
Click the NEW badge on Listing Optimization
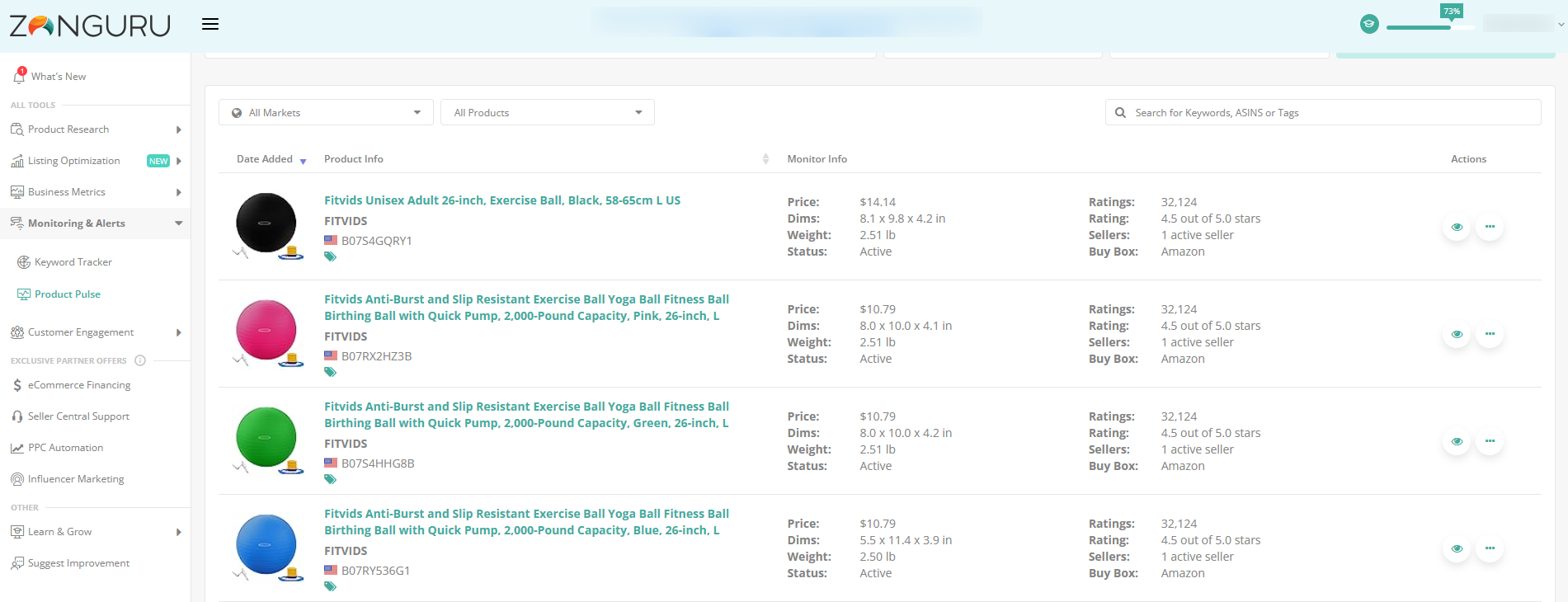158,161
